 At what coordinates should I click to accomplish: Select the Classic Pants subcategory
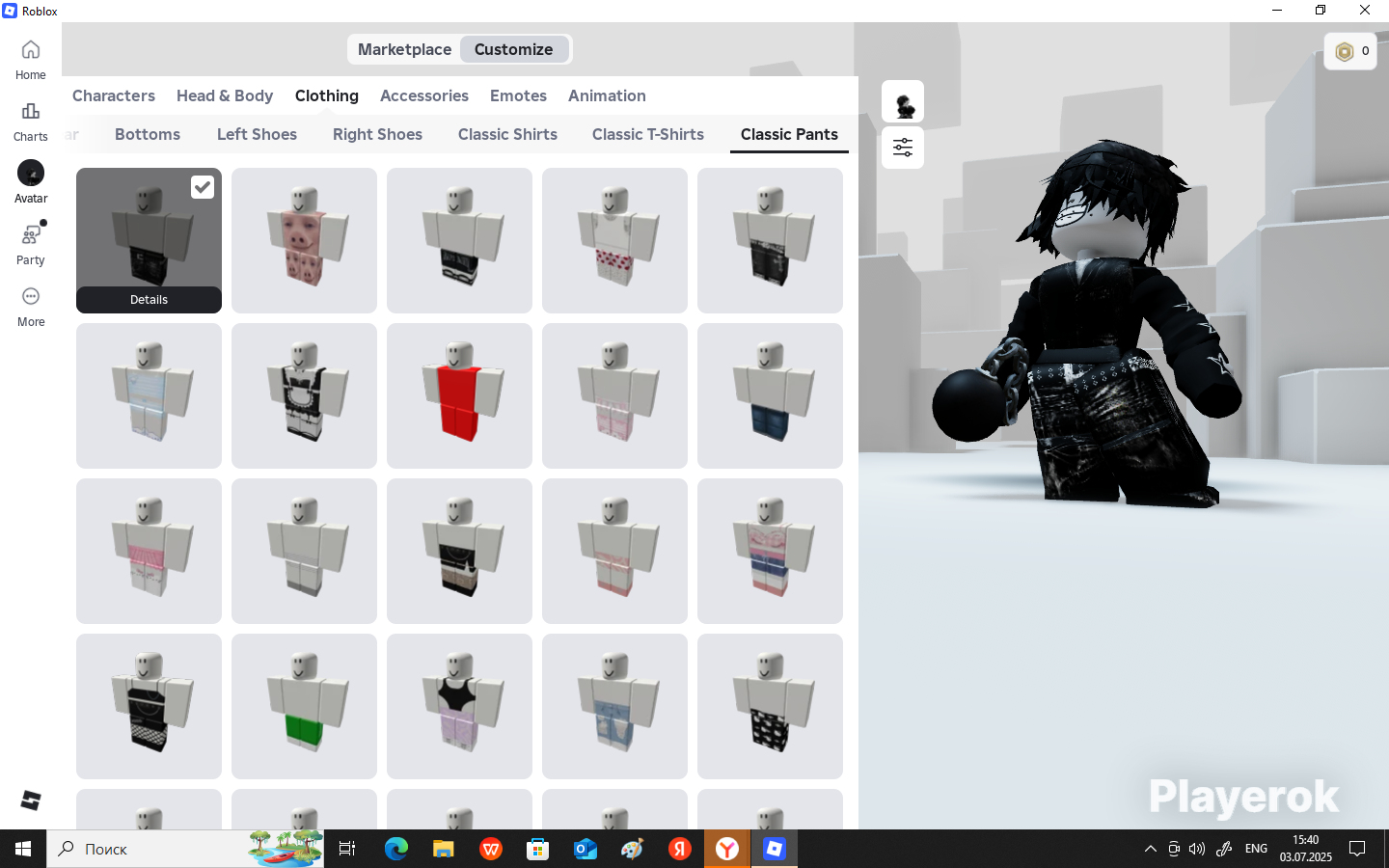point(789,134)
